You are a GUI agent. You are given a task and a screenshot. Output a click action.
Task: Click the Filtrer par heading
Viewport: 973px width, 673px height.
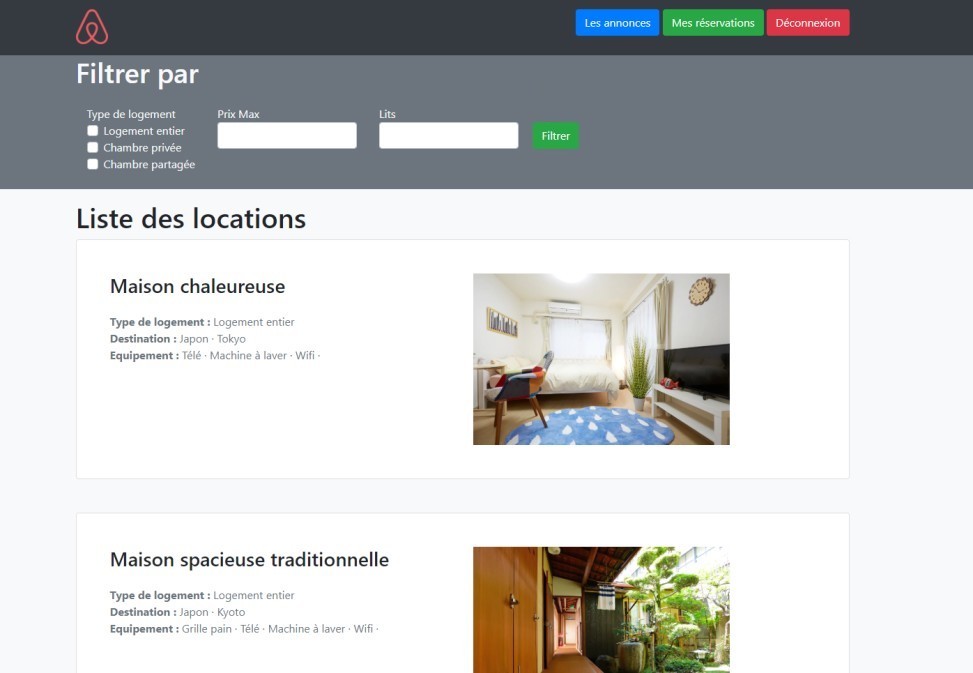[x=137, y=74]
